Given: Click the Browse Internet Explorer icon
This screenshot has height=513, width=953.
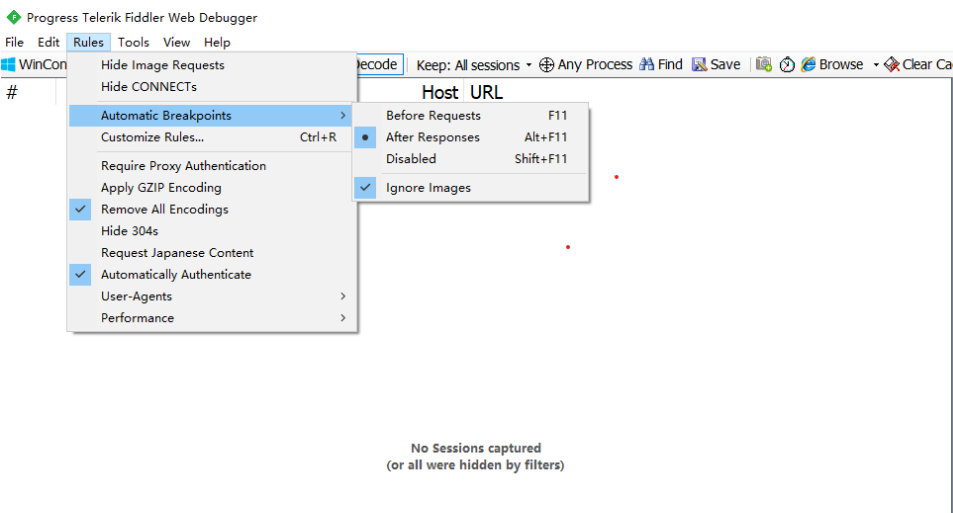Looking at the screenshot, I should tap(808, 64).
